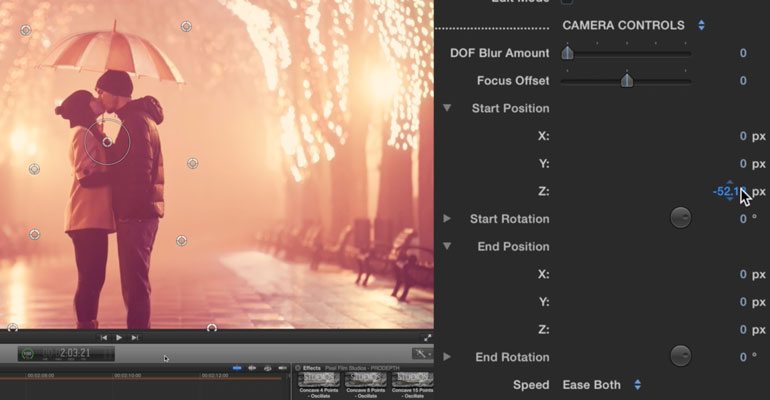
Task: Click the End Rotation degree value
Action: coord(743,357)
